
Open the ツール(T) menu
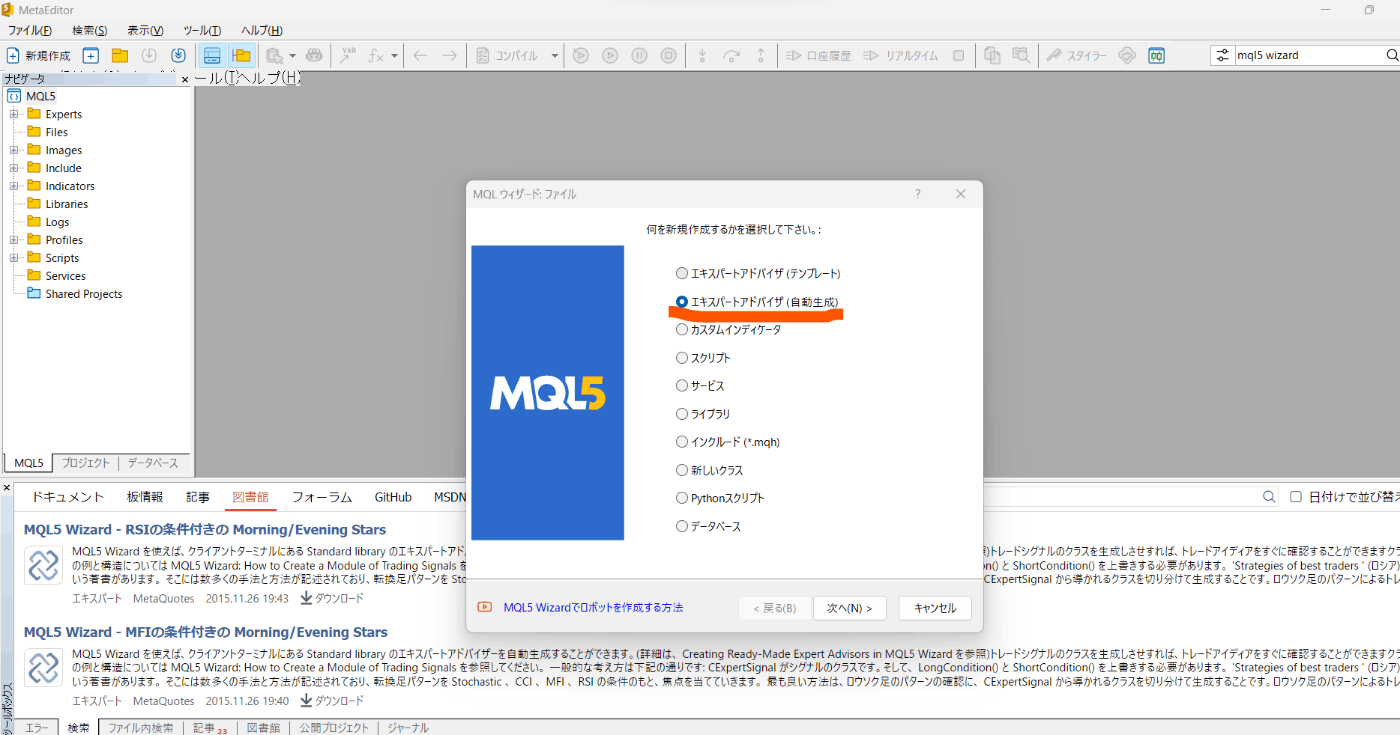click(203, 30)
